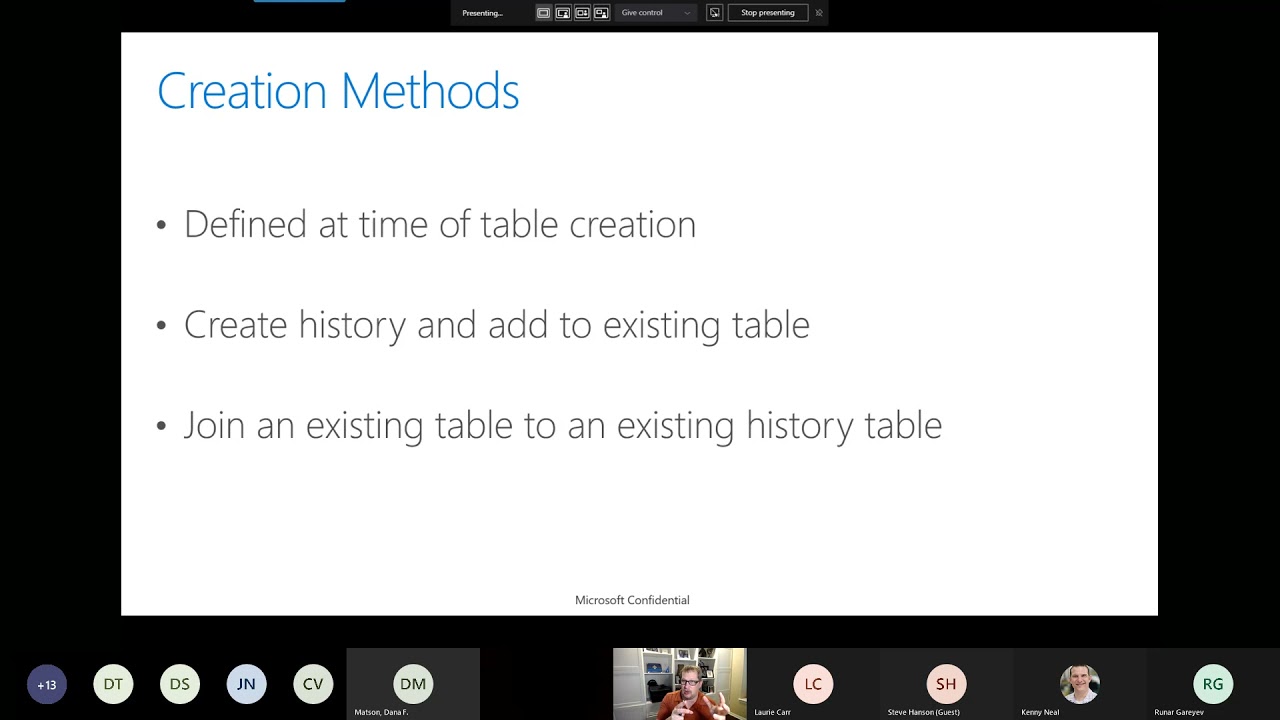Select participant avatar CV

(313, 684)
